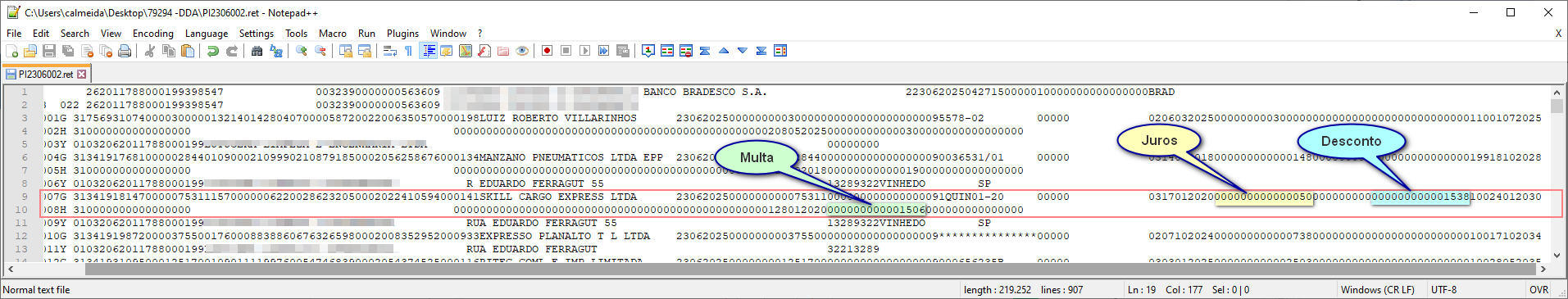This screenshot has width=1568, height=299.
Task: Close the PI2306002.ret tab with the X
Action: point(82,75)
